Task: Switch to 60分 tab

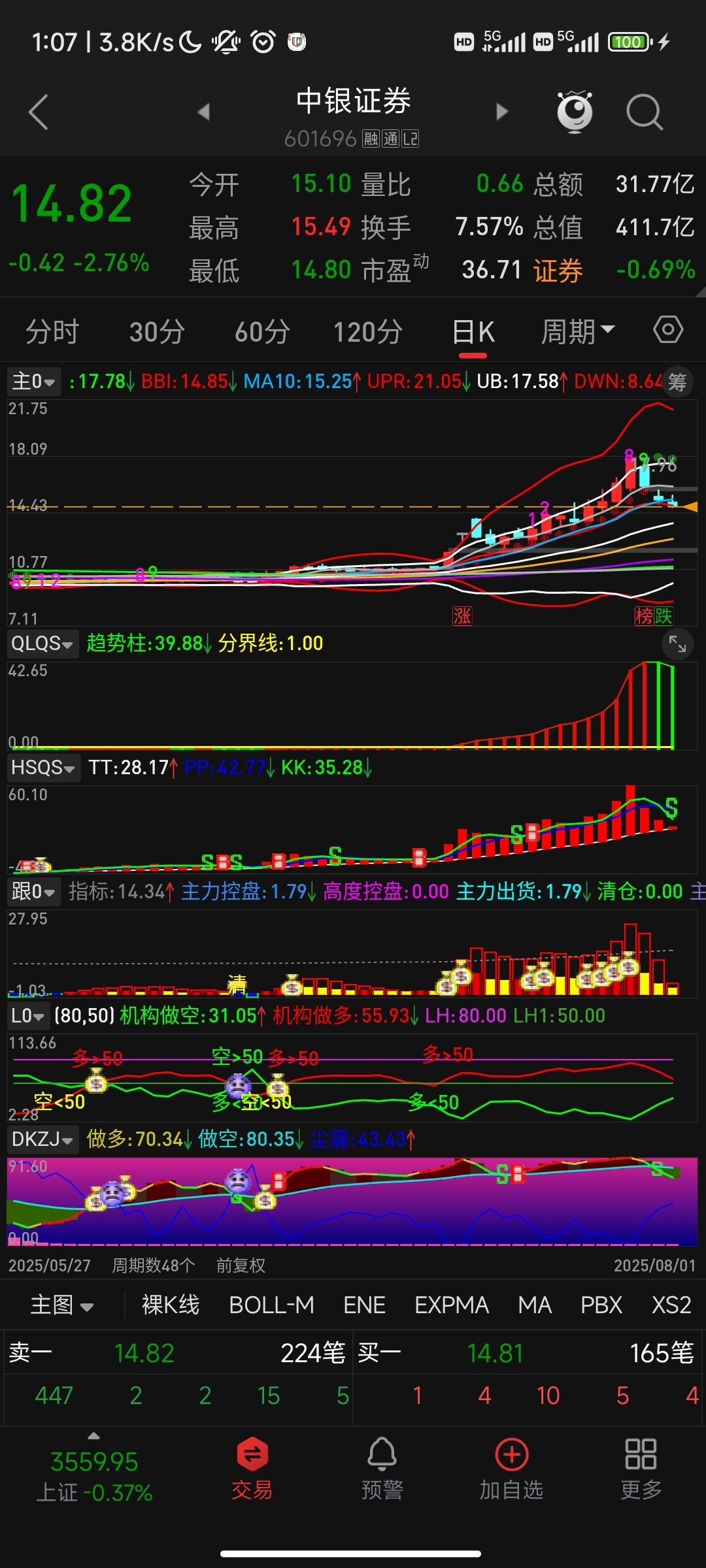Action: pos(262,331)
